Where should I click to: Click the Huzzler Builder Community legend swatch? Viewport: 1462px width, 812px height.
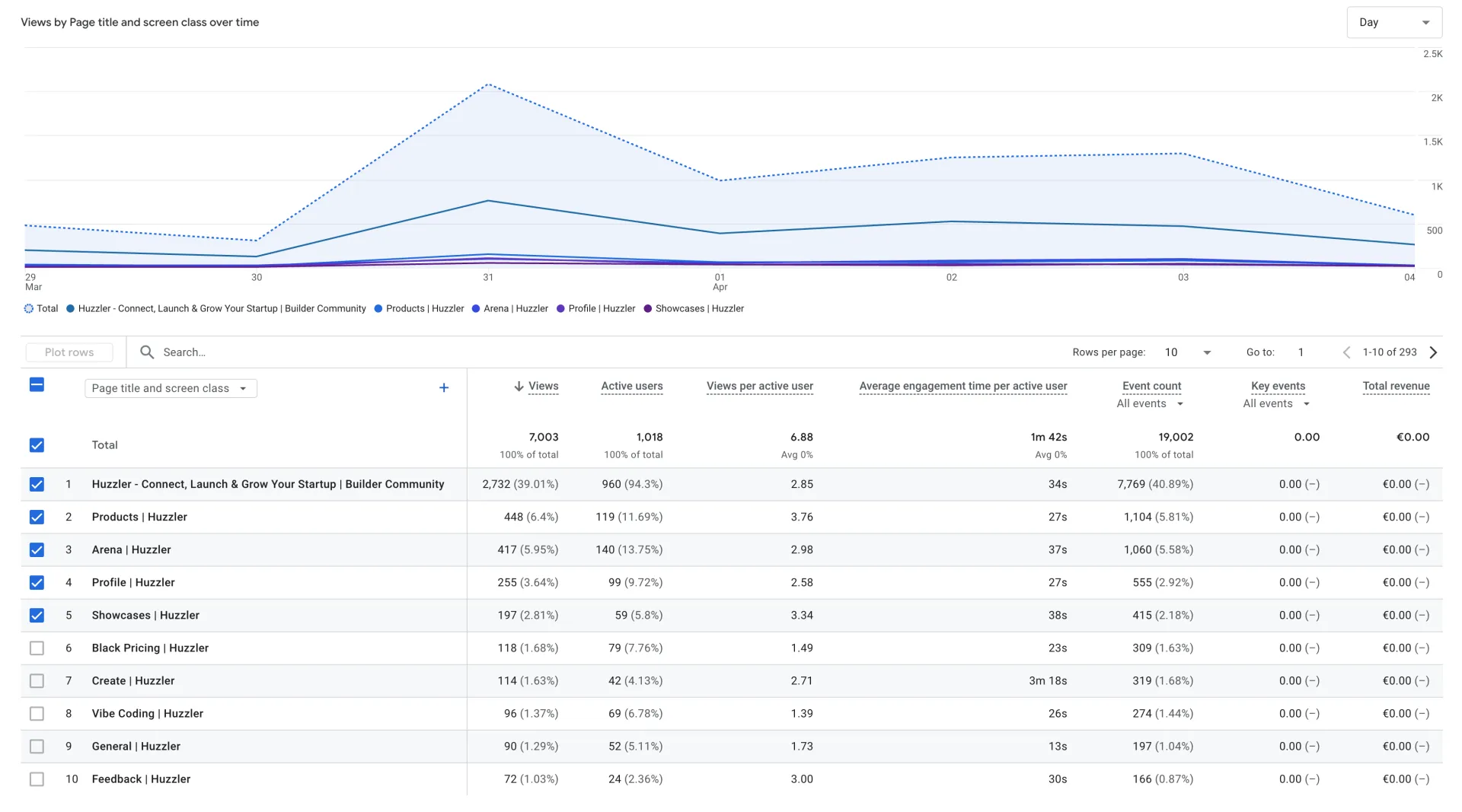70,309
